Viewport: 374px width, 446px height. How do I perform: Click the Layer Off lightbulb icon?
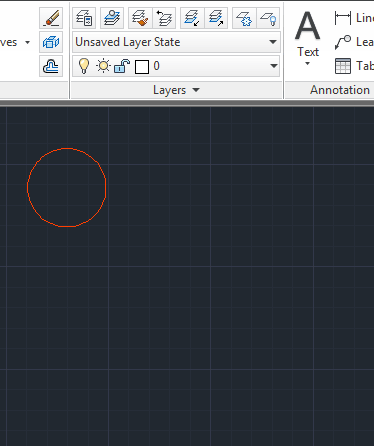(x=268, y=18)
